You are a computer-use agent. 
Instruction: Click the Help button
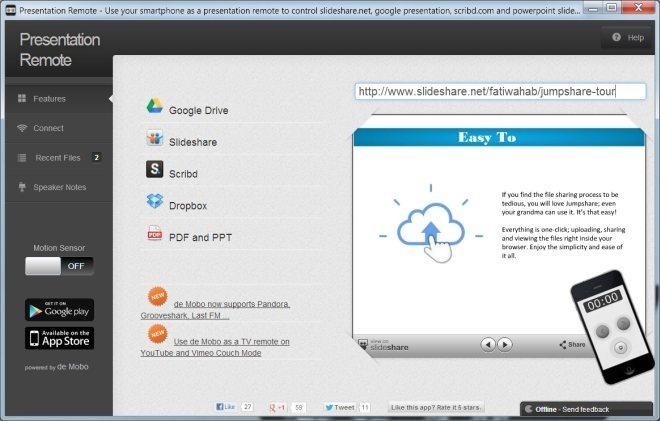pos(625,37)
